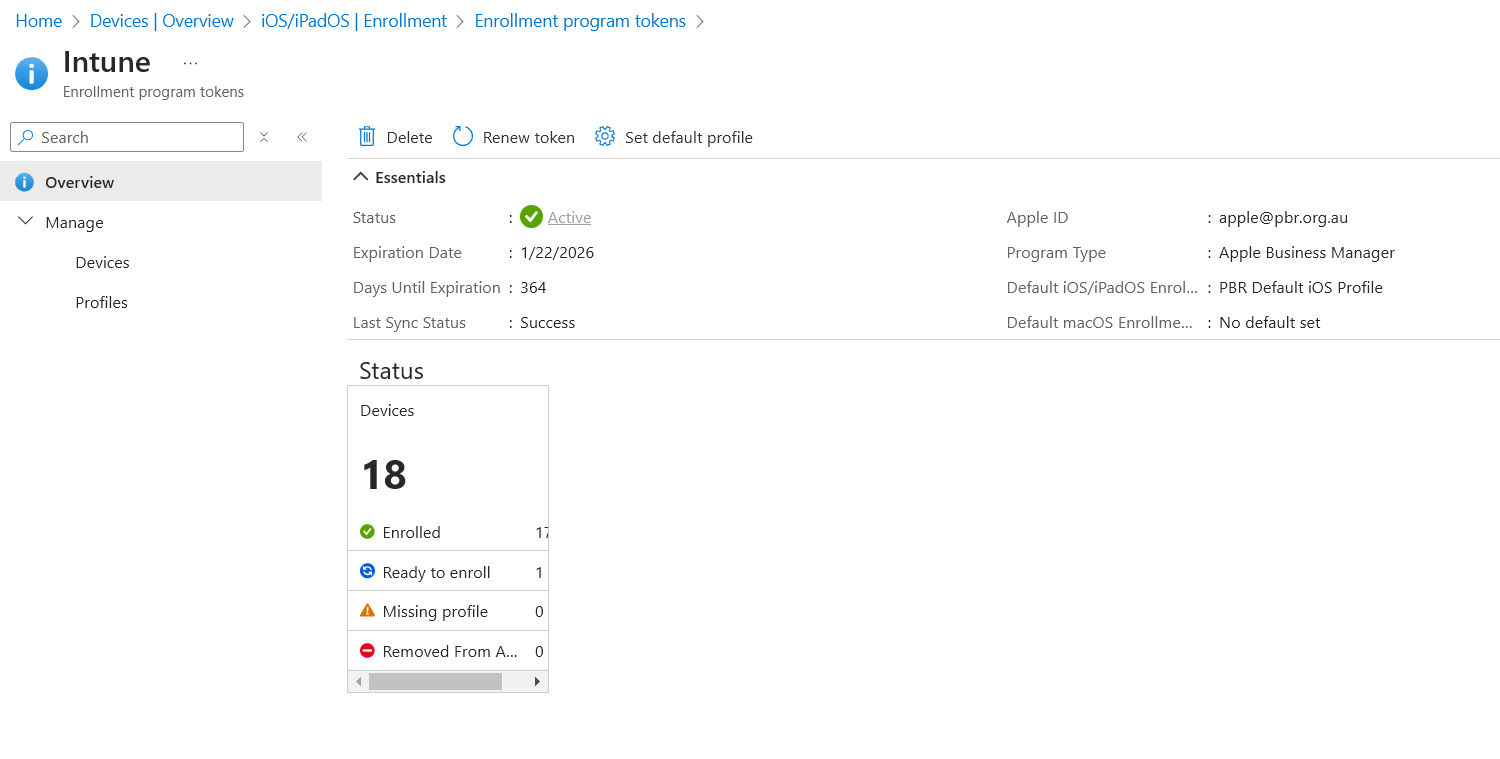The height and width of the screenshot is (759, 1500).
Task: Click the Default iOS/iPadOS Enrol... label
Action: point(1102,287)
